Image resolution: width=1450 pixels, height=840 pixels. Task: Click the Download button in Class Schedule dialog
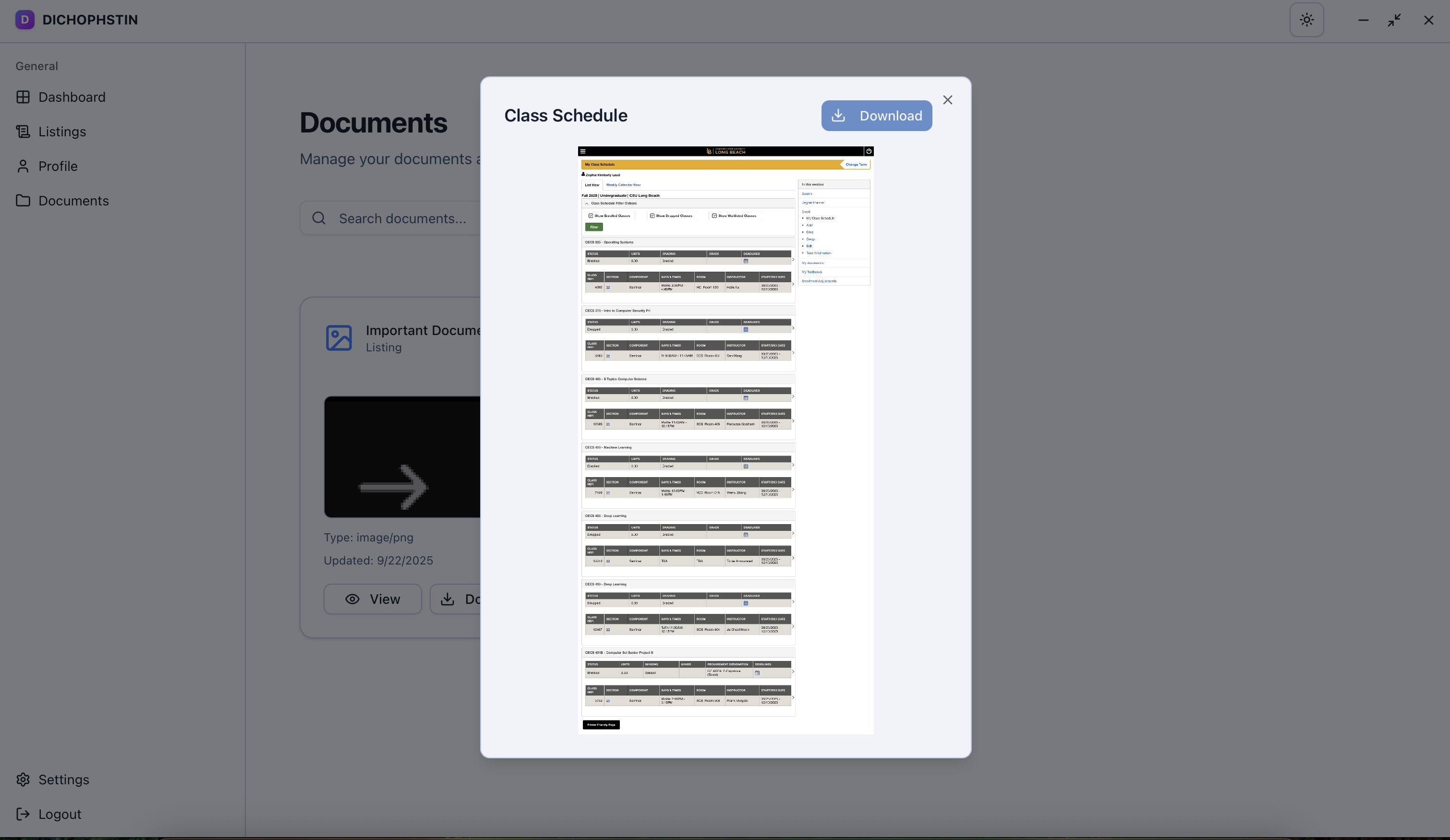click(876, 116)
